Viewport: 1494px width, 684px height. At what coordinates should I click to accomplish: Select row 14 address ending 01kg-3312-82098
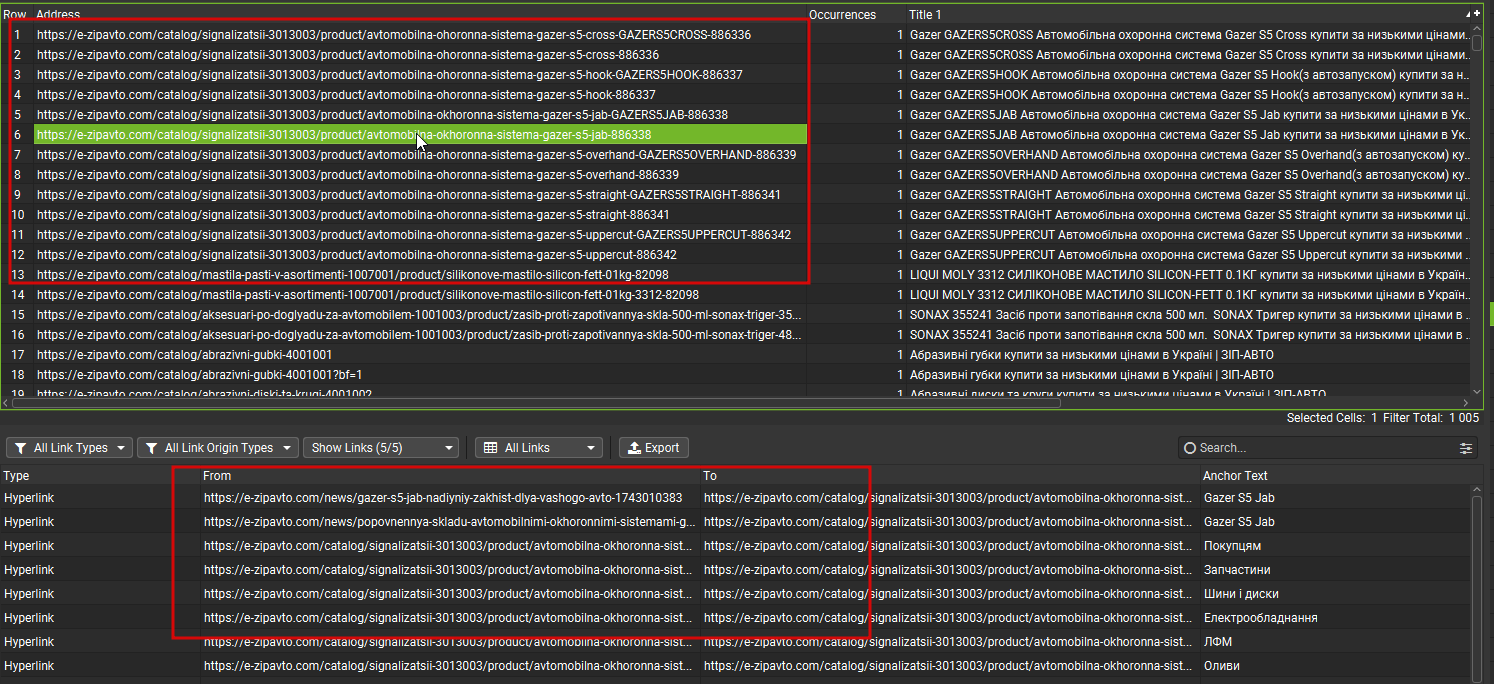[x=368, y=294]
